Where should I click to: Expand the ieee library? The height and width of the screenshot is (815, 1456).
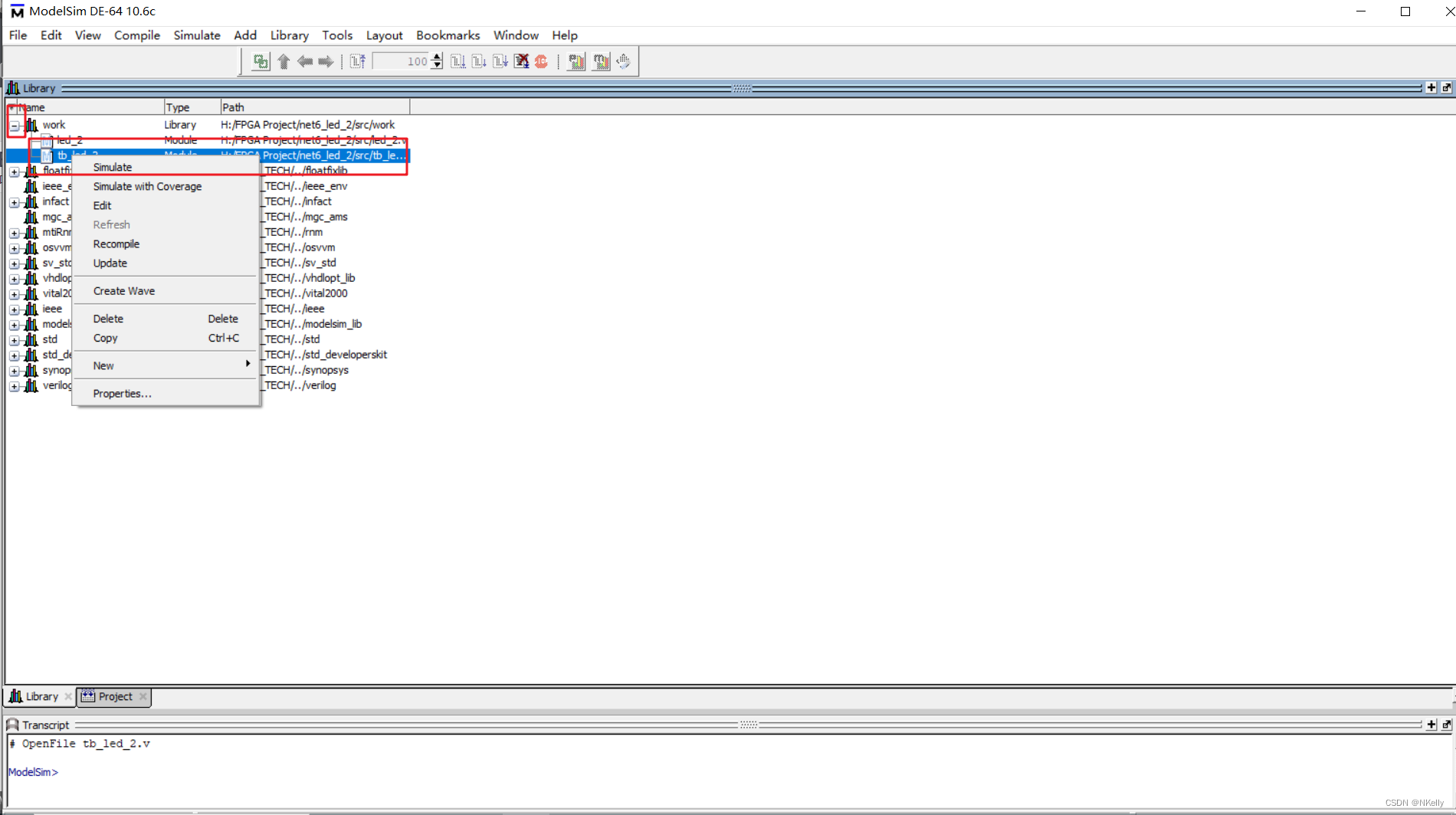(x=15, y=309)
